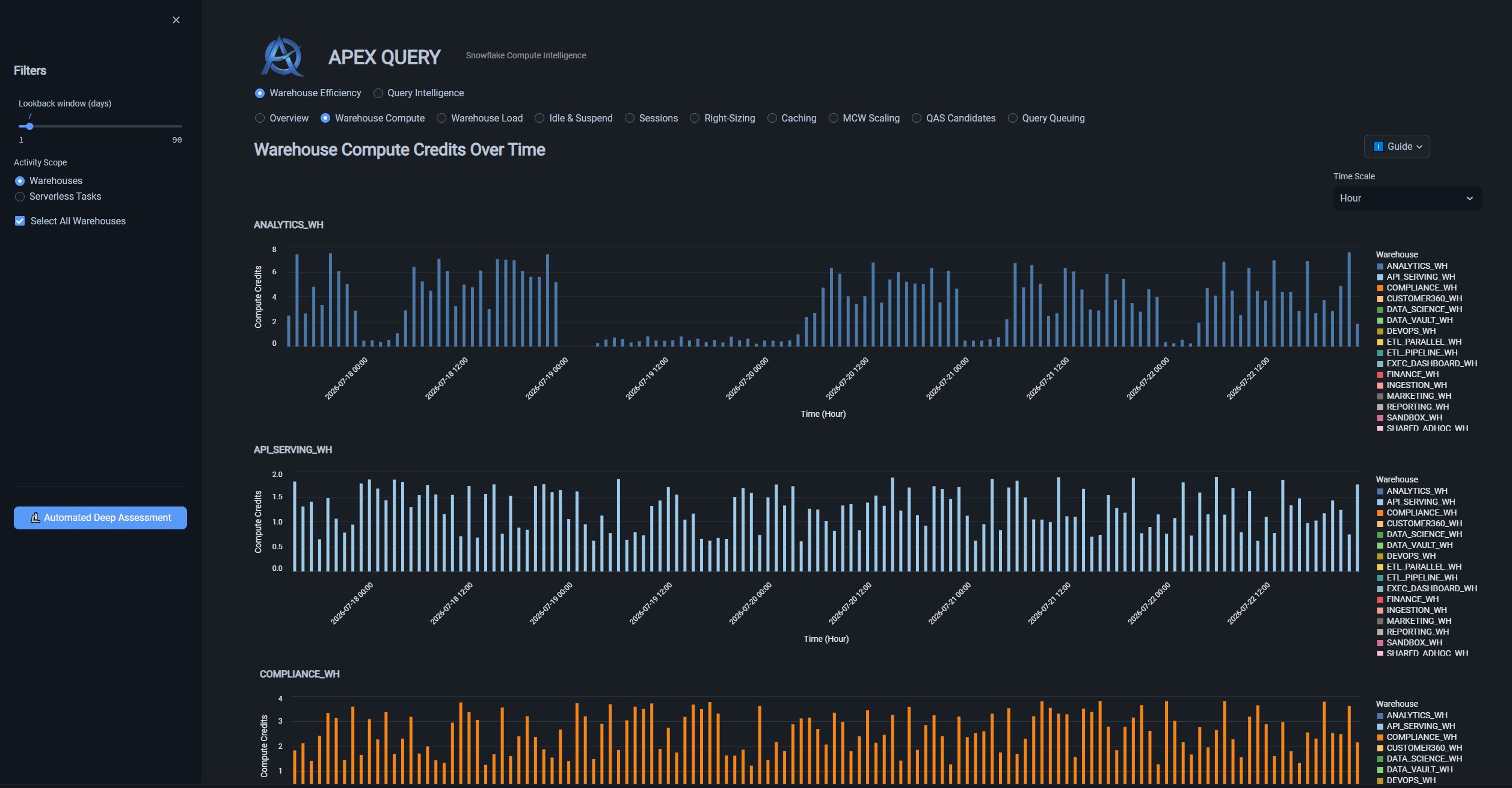1512x788 pixels.
Task: Click MARKETING_WH in the API_SERVING_WH chart legend
Action: pyautogui.click(x=1414, y=621)
